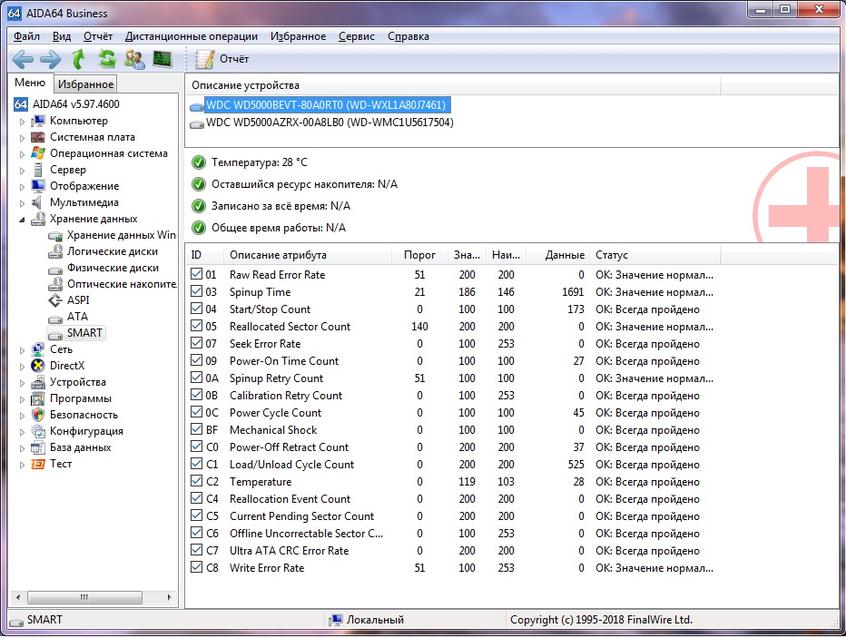Open Оптические накопители tree item
The height and width of the screenshot is (638, 846).
[112, 284]
